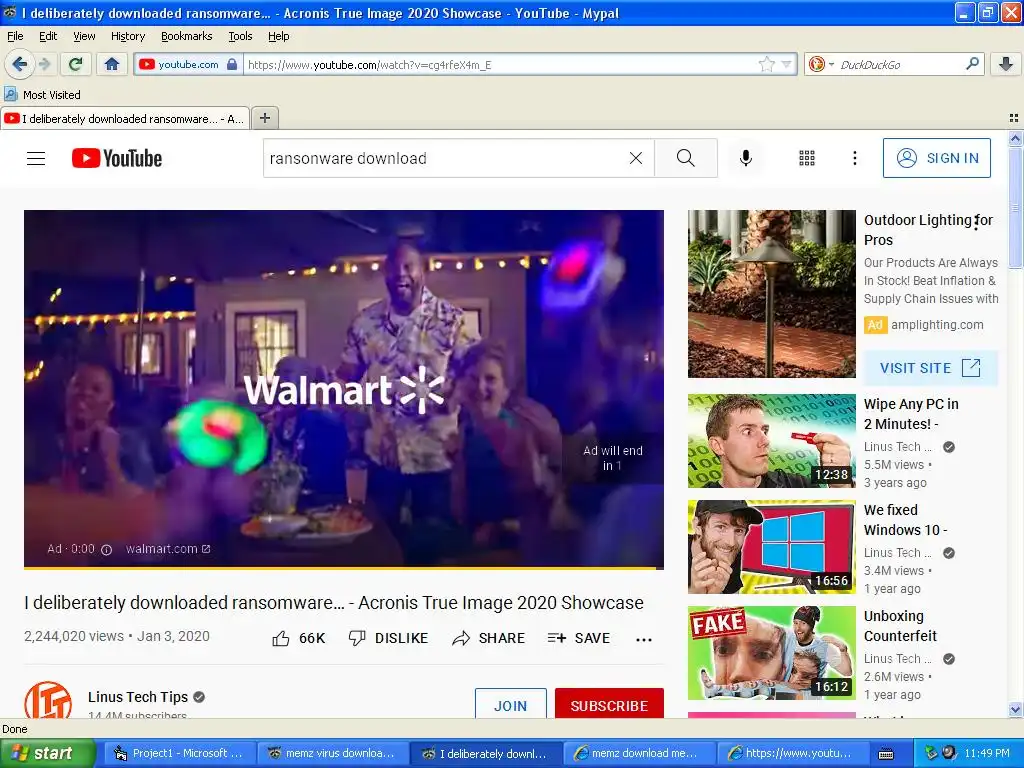Open the browser downloads arrow button
Viewport: 1024px width, 768px height.
pos(1006,64)
